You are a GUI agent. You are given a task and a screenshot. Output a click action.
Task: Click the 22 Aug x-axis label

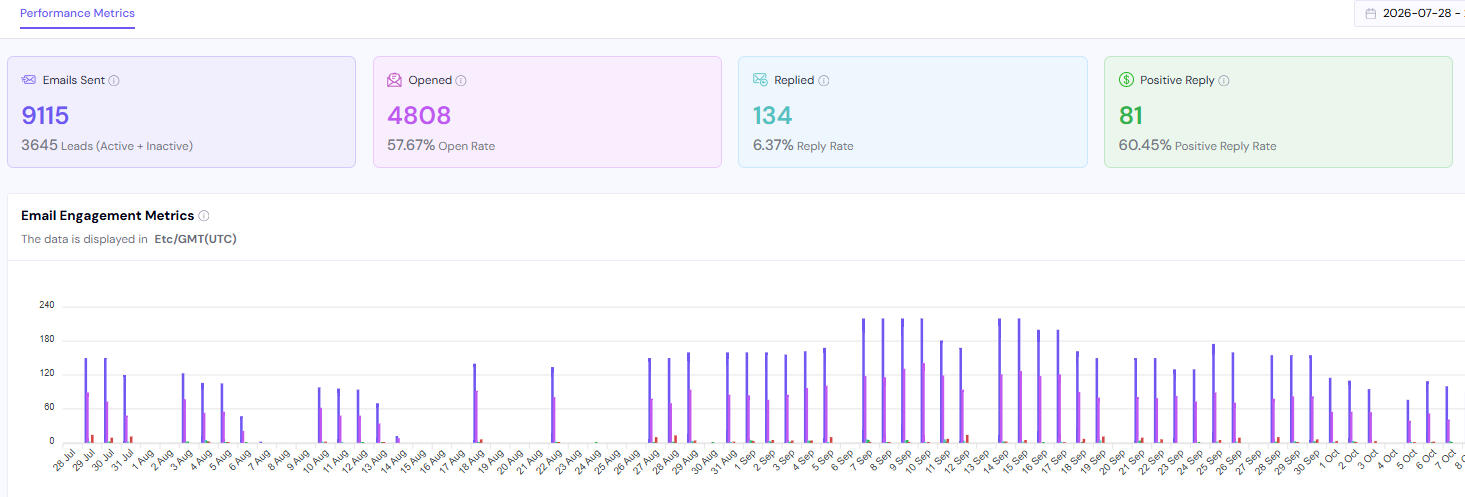click(548, 462)
